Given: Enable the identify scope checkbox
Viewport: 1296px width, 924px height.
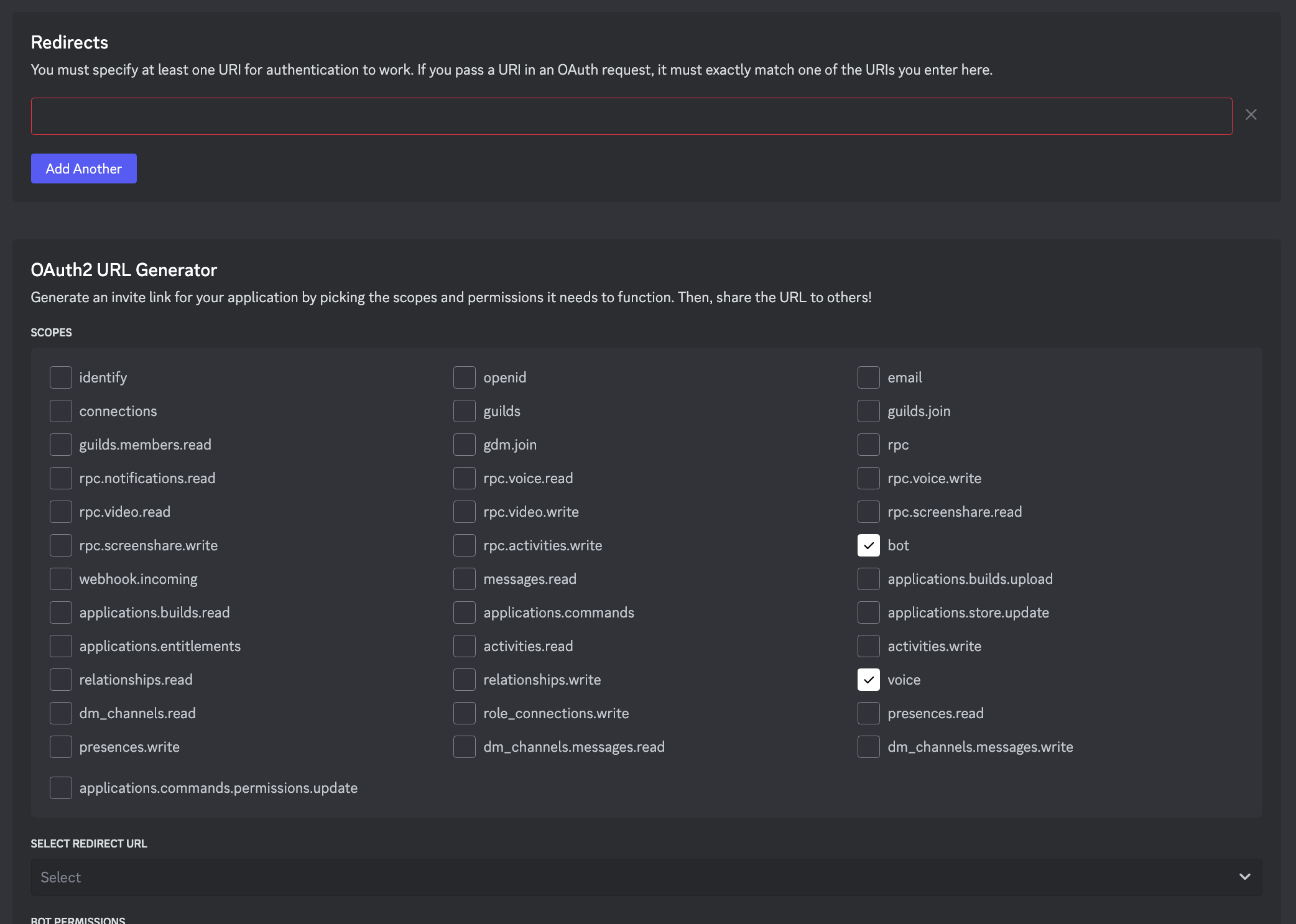Looking at the screenshot, I should (x=61, y=377).
